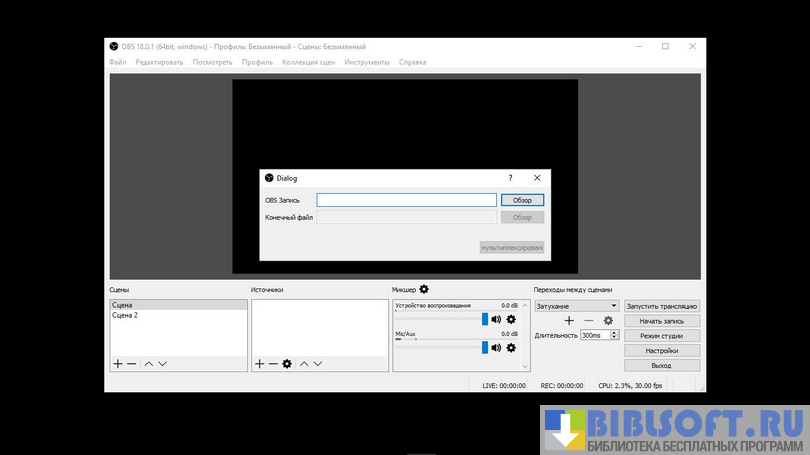Click Обзор button next to OBS Запись
This screenshot has width=810, height=455.
coord(522,200)
